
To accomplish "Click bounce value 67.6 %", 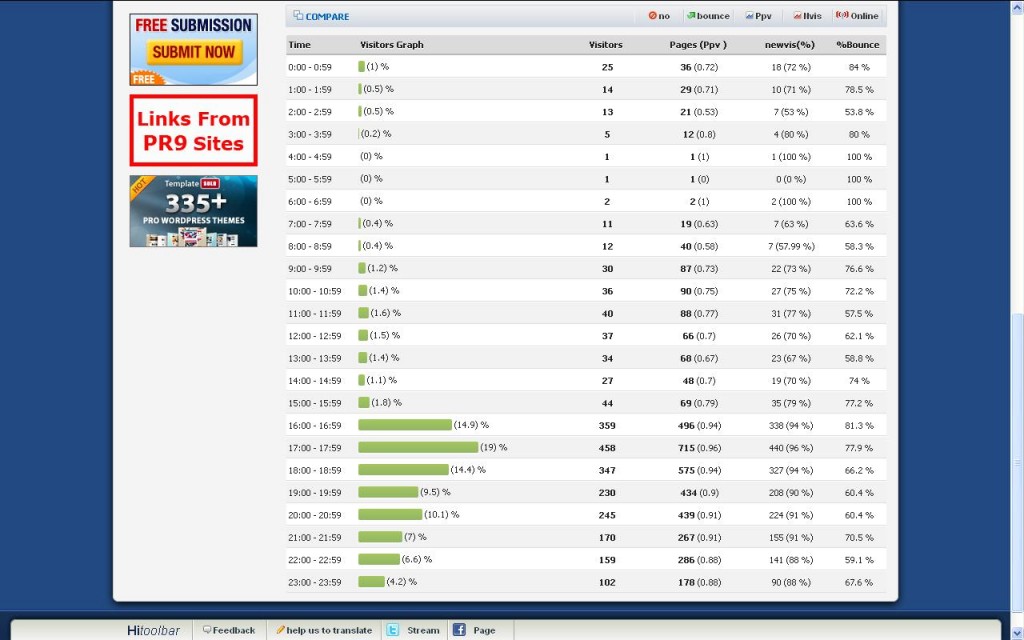I will (x=859, y=583).
